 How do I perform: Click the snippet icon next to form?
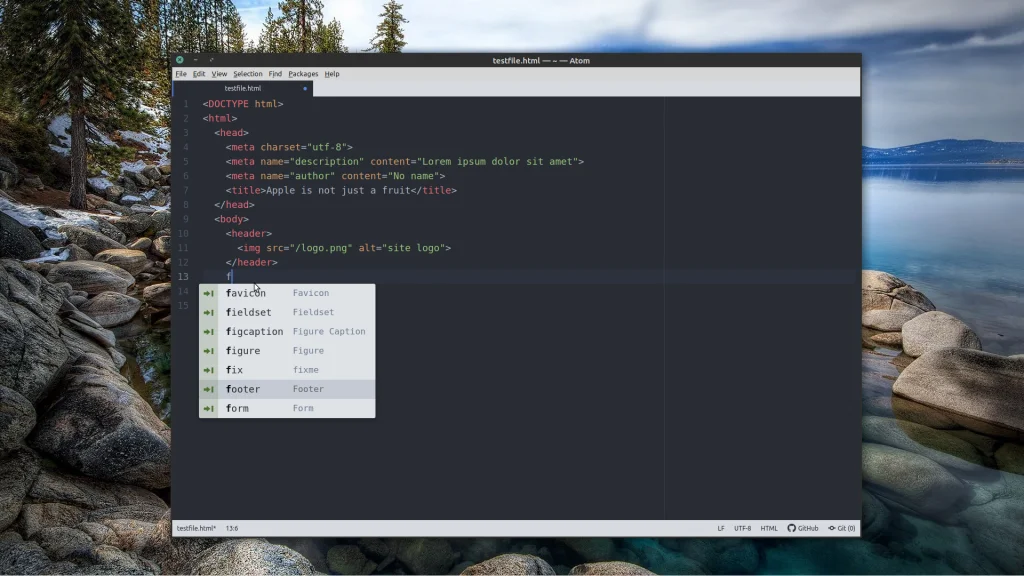pos(209,408)
